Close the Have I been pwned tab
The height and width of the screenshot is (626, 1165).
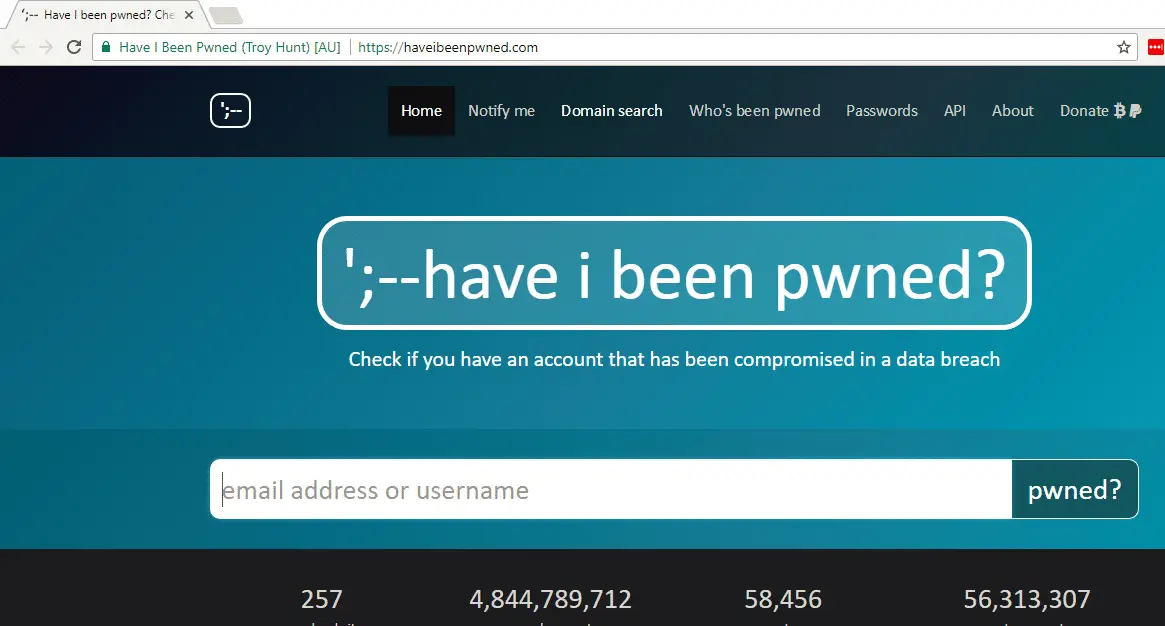coord(189,15)
